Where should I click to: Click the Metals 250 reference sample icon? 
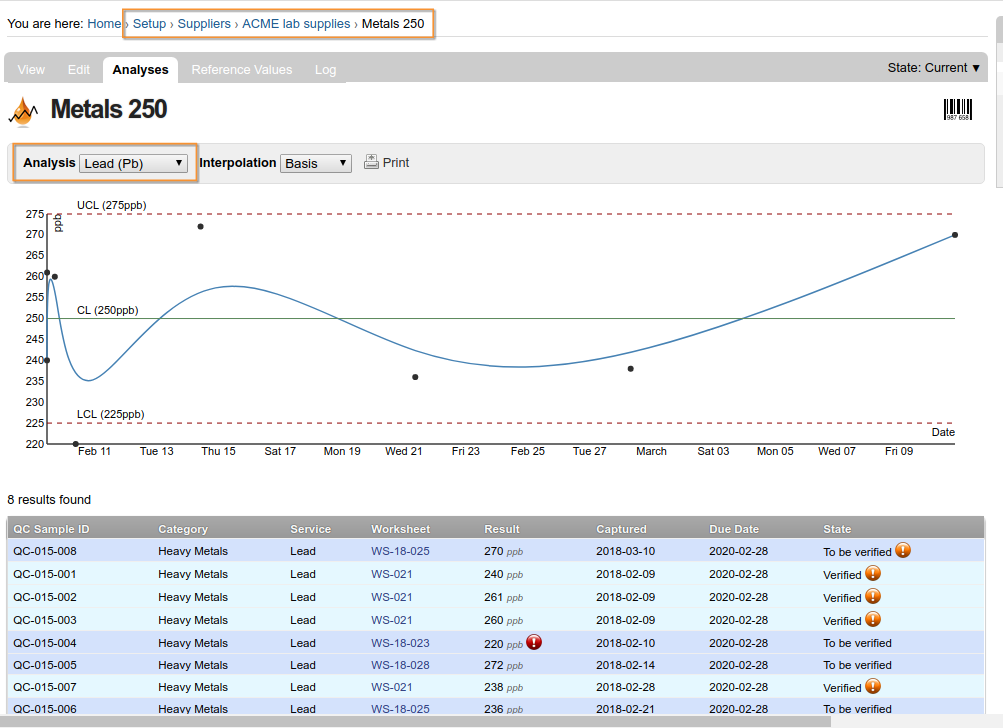pyautogui.click(x=23, y=111)
